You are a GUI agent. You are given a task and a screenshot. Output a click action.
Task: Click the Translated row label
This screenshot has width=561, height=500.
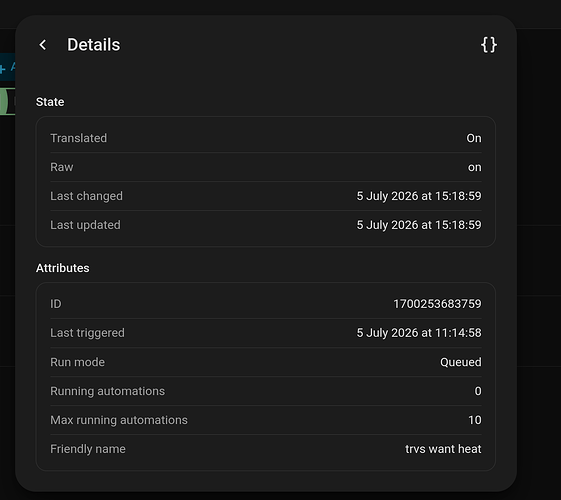78,138
